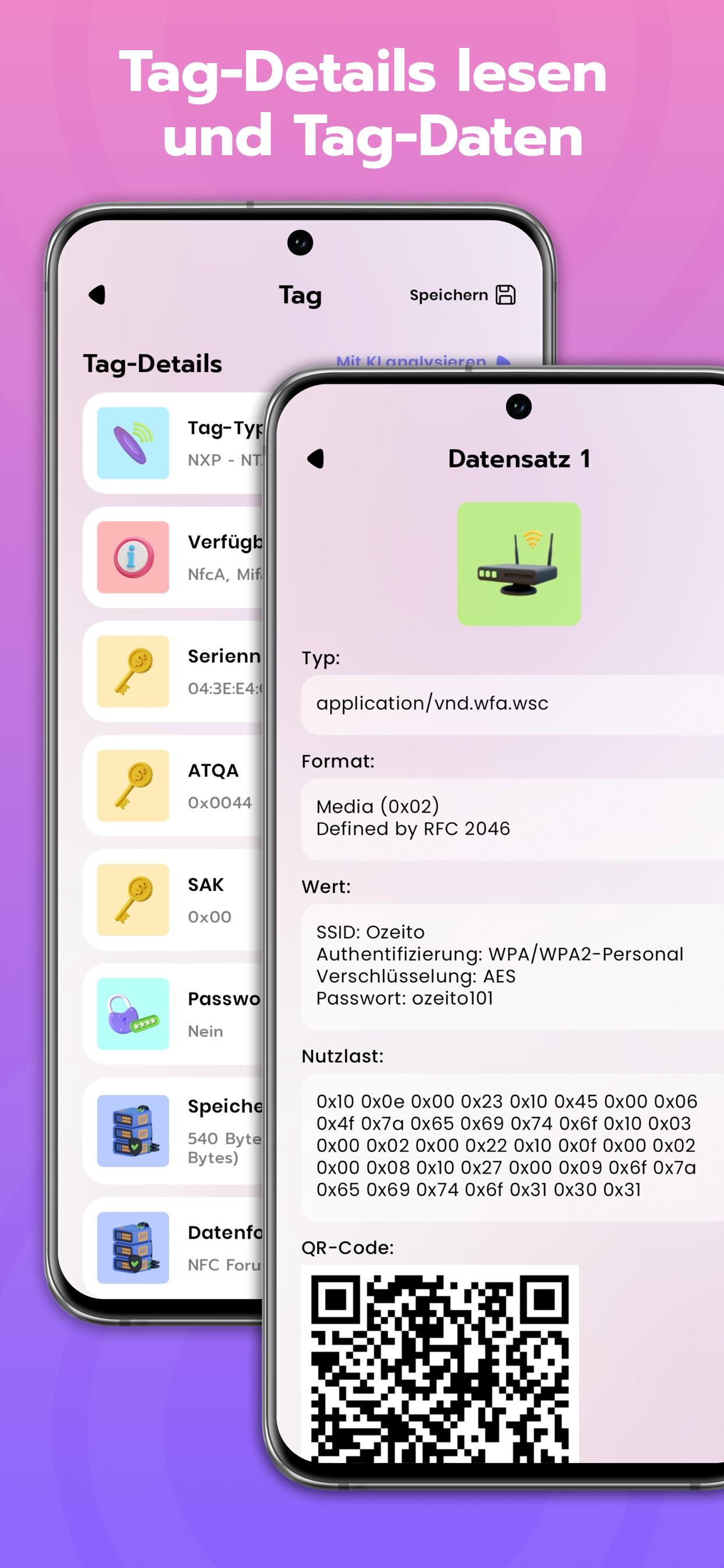Tap the Verschlüsselung: AES line
Screen dimensions: 724x1568
coord(416,977)
